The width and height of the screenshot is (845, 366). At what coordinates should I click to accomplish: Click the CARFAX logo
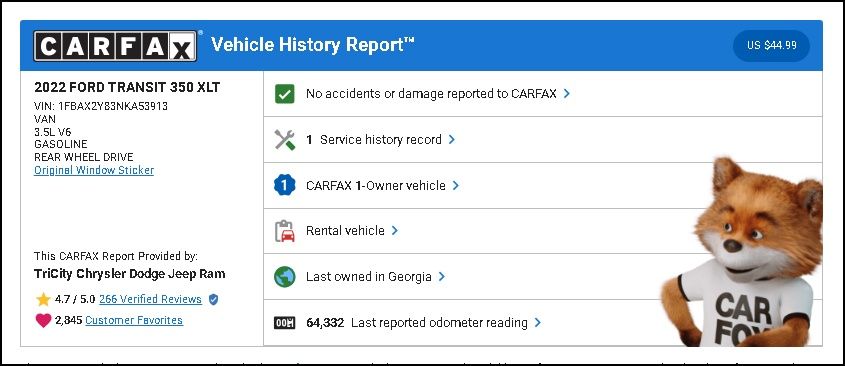(115, 46)
